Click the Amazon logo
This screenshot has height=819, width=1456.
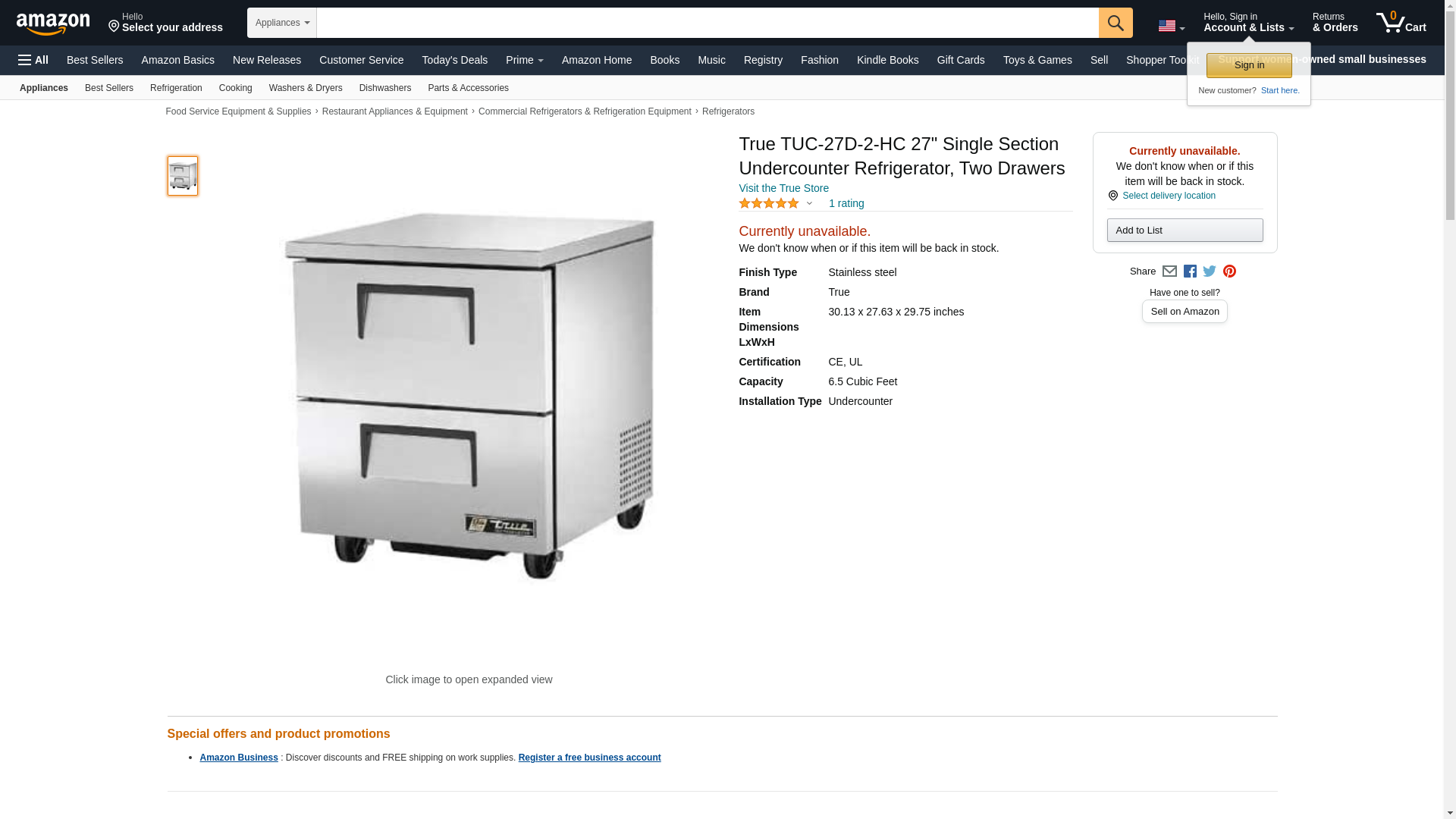53,24
